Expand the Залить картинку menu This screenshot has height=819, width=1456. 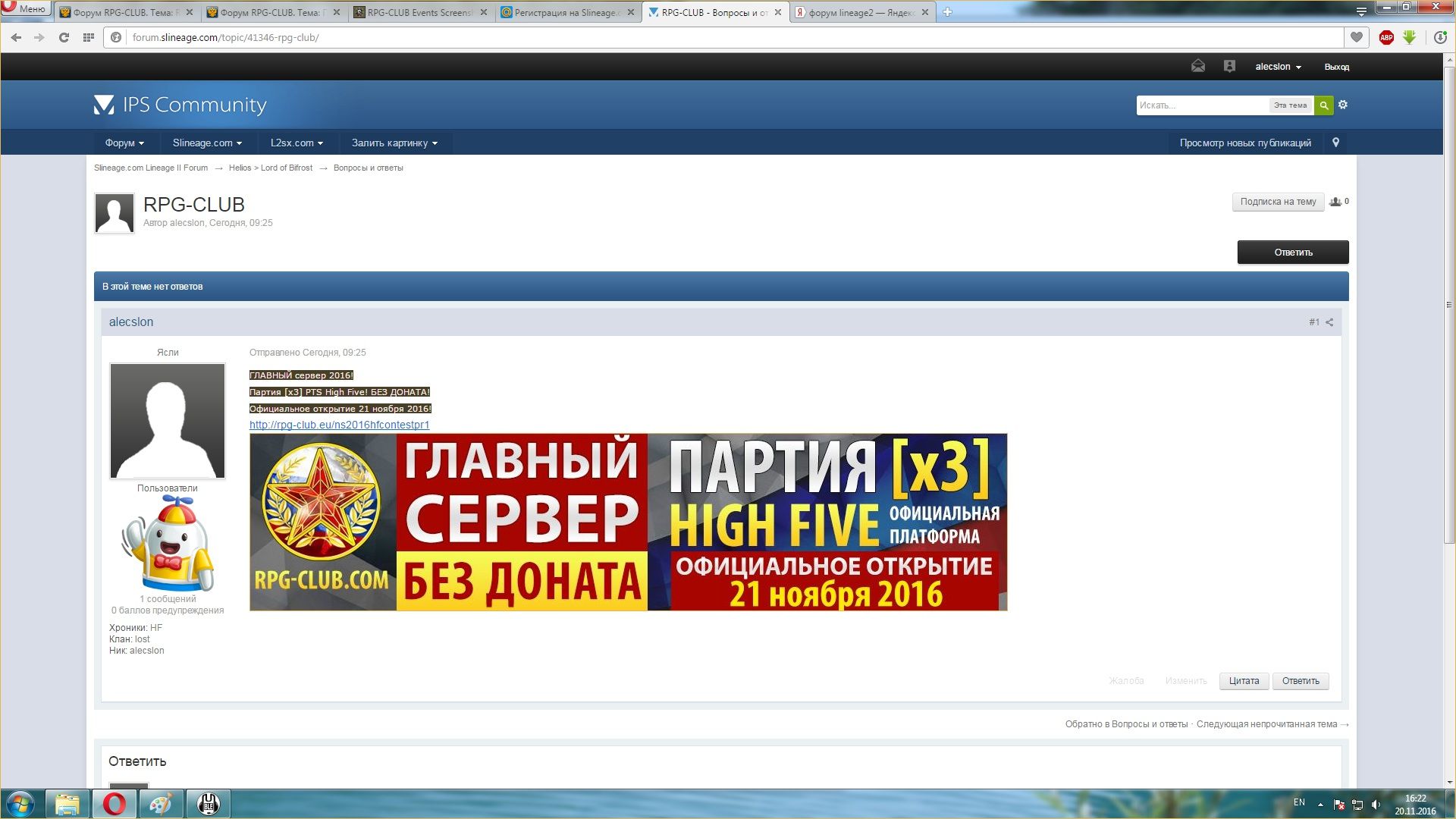point(394,143)
